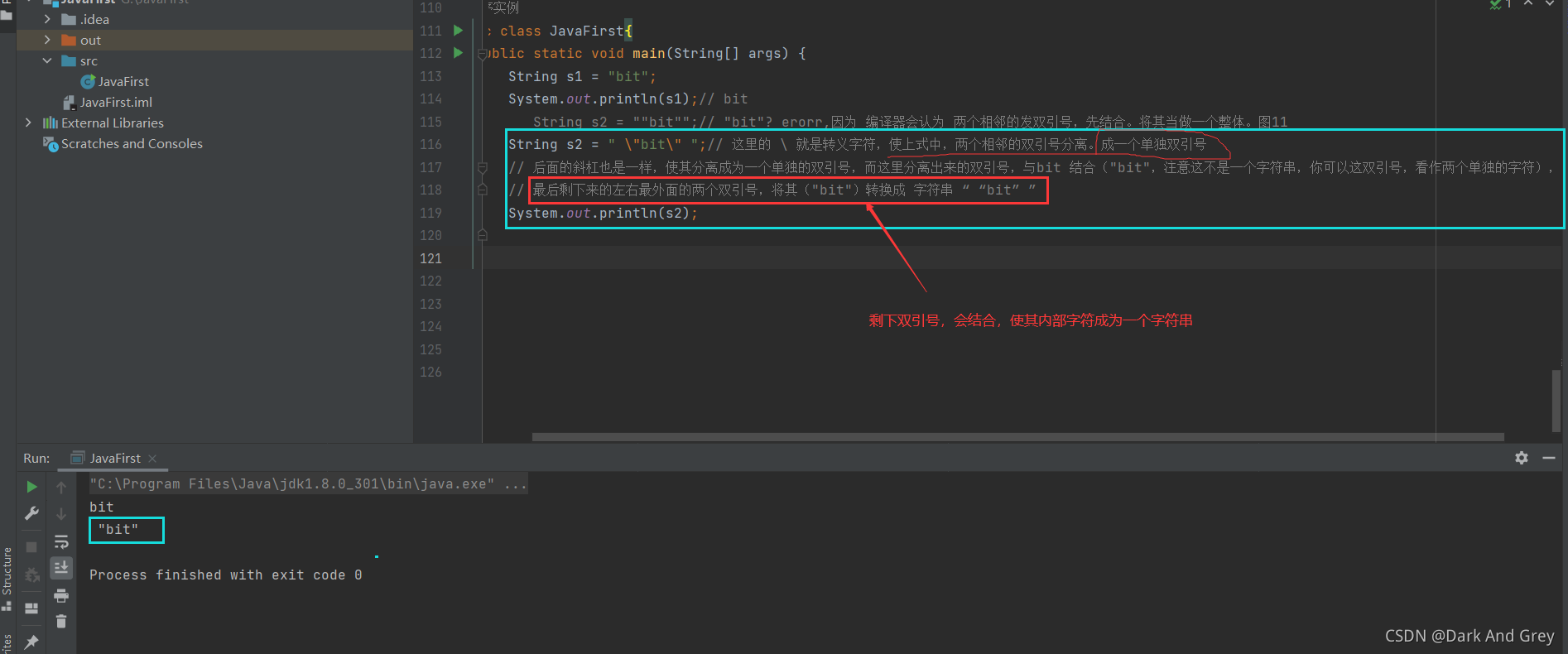The image size is (1568, 654).
Task: Select the JavaFirst tab in Run panel
Action: pos(115,458)
